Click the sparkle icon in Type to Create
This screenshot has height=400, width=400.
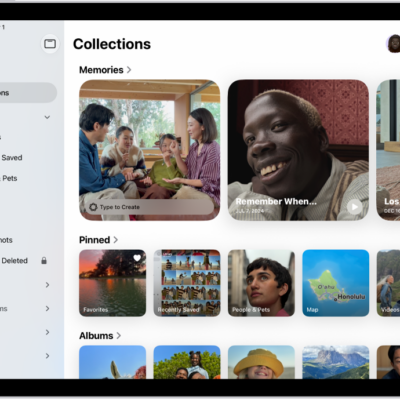93,207
